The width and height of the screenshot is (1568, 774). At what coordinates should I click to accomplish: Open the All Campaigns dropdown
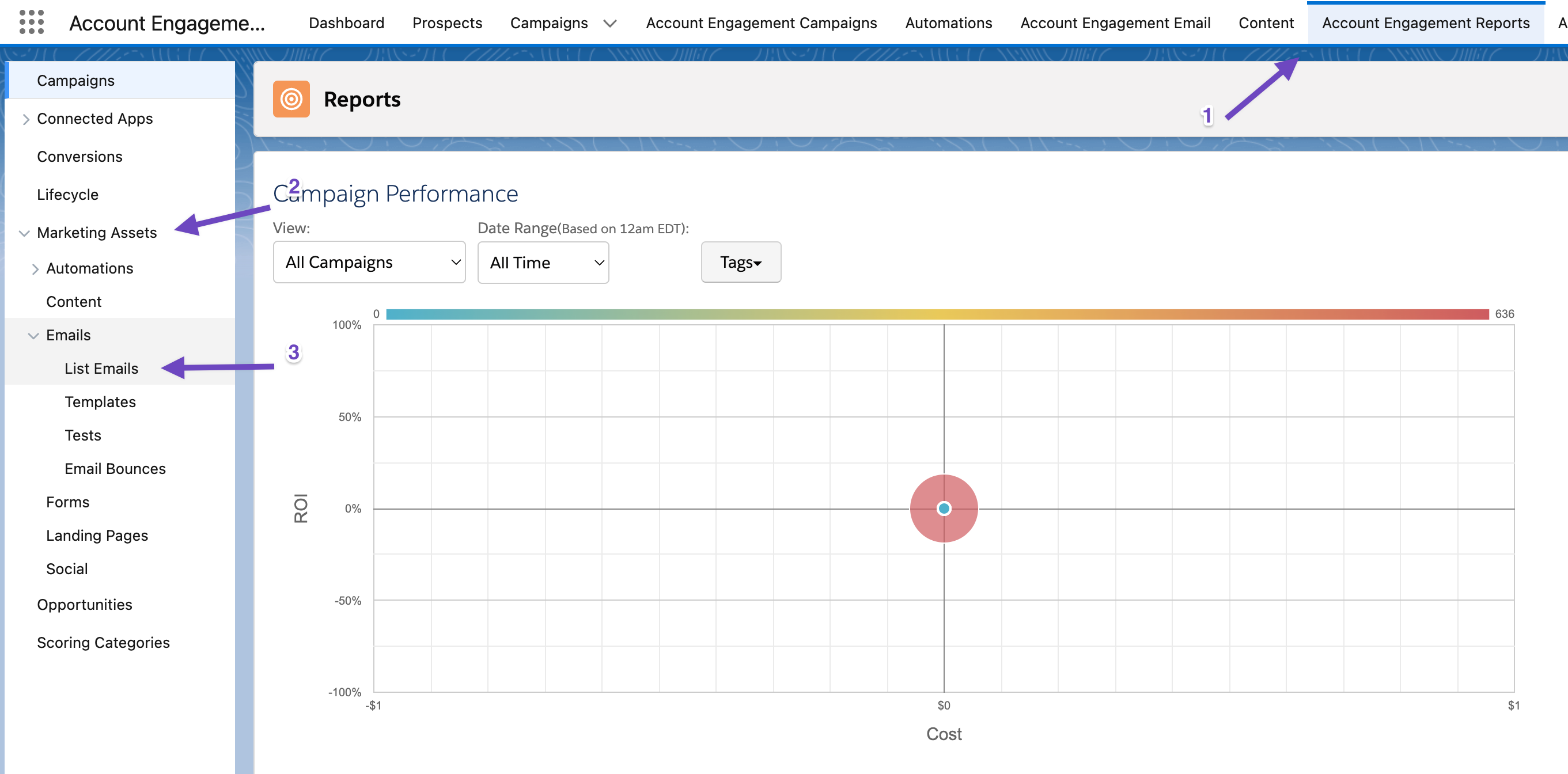[368, 262]
